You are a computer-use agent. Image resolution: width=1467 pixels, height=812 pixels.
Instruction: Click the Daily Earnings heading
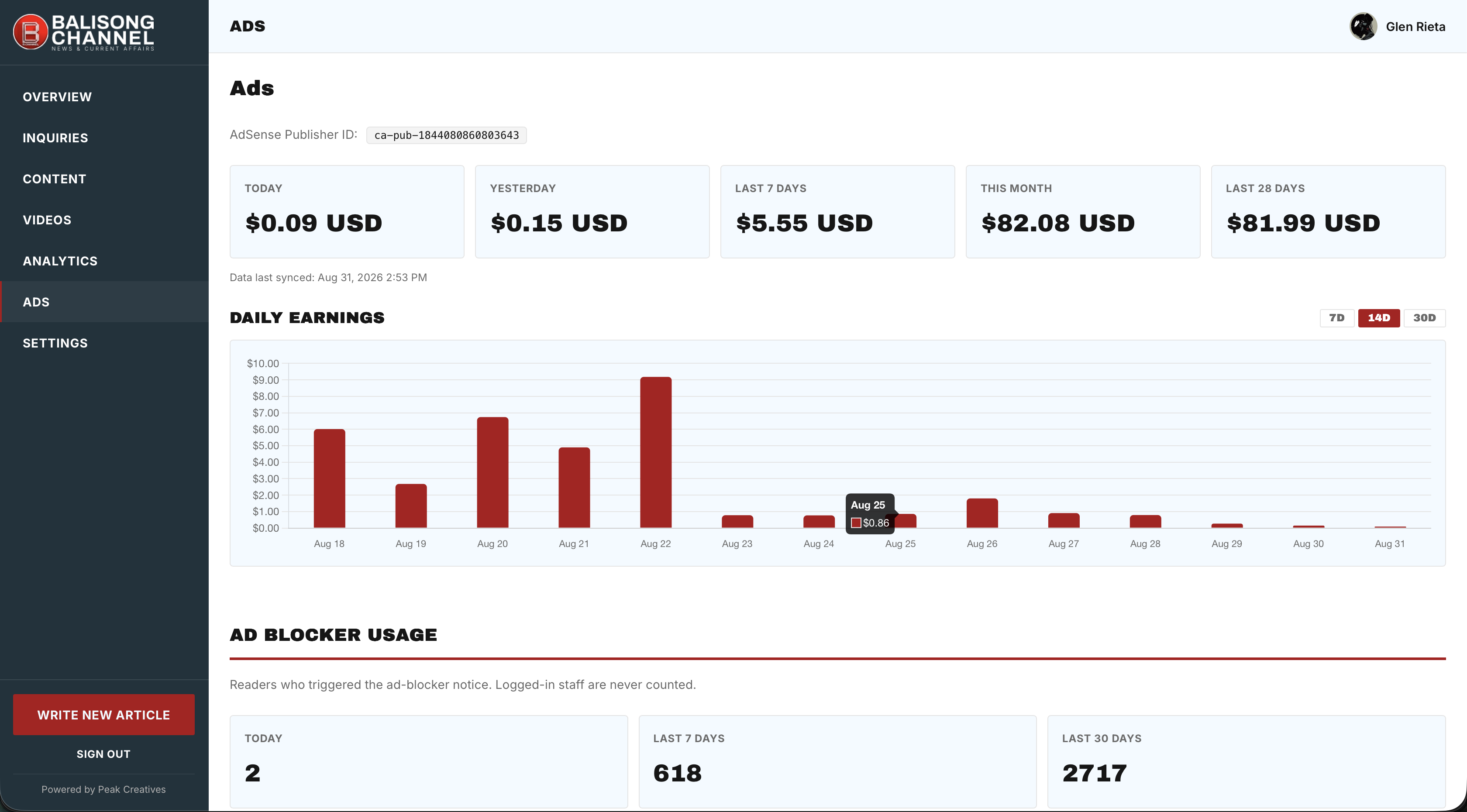pyautogui.click(x=307, y=317)
